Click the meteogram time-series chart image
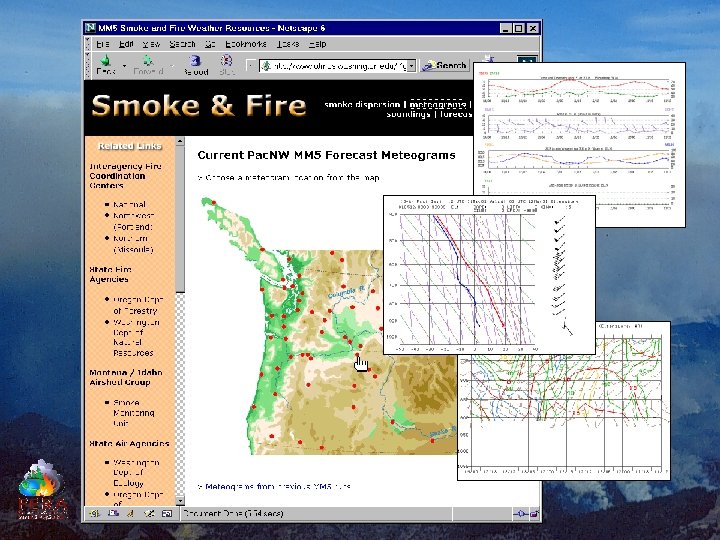Screen dimensions: 720x540 (x=579, y=131)
